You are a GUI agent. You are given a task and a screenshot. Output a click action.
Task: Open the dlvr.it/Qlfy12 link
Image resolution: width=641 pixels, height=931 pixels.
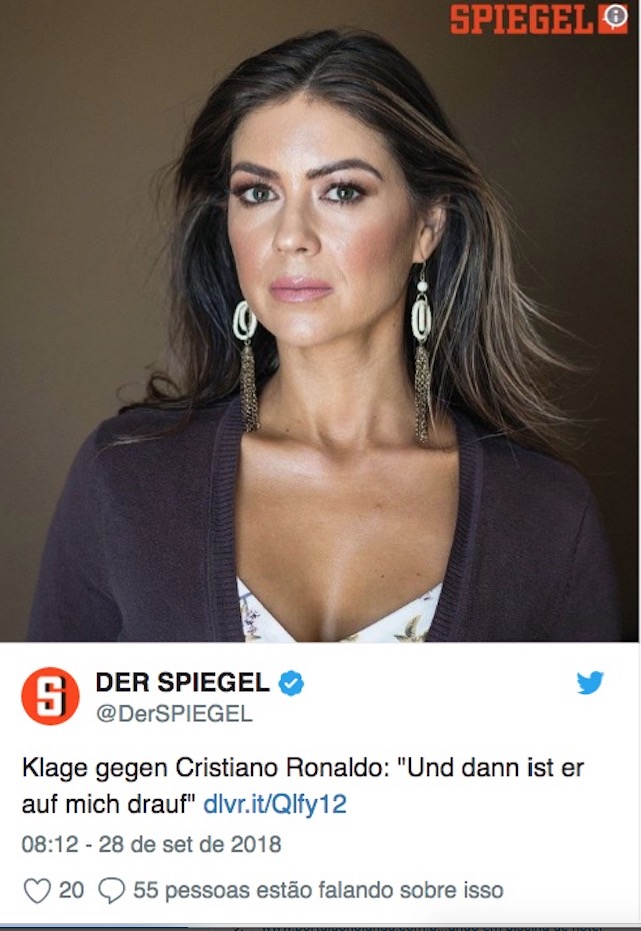275,804
